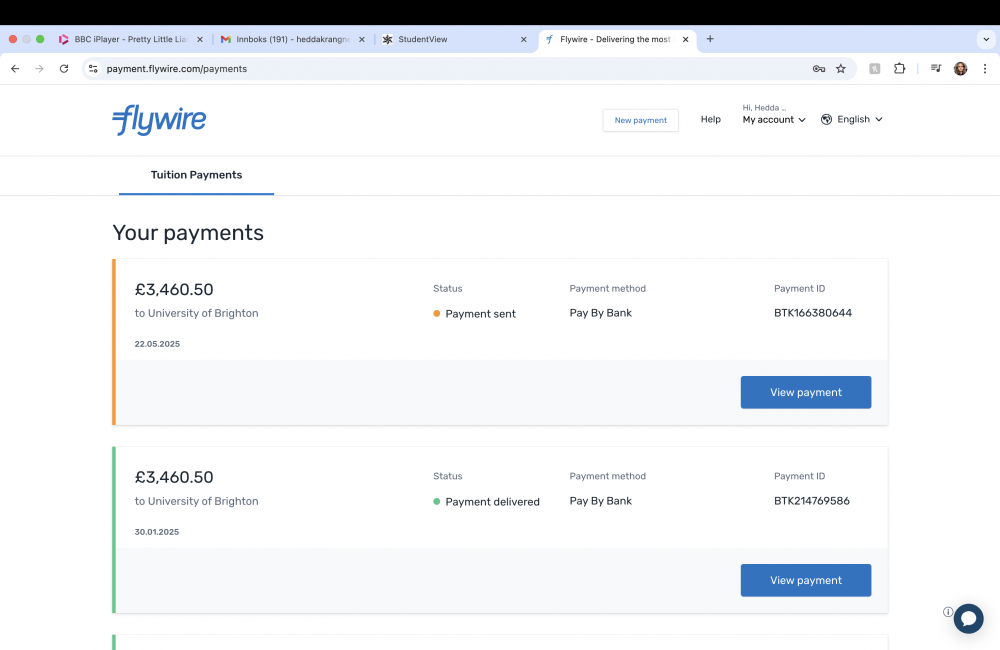Click payment ID BTK166380644

click(813, 313)
